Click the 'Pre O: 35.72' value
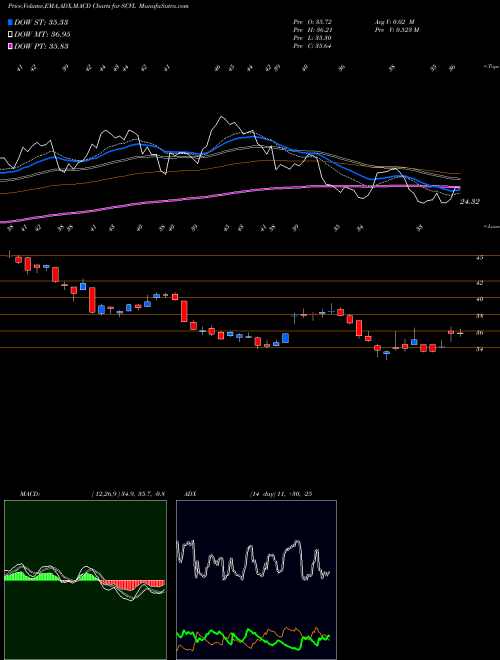The width and height of the screenshot is (500, 660). [313, 21]
